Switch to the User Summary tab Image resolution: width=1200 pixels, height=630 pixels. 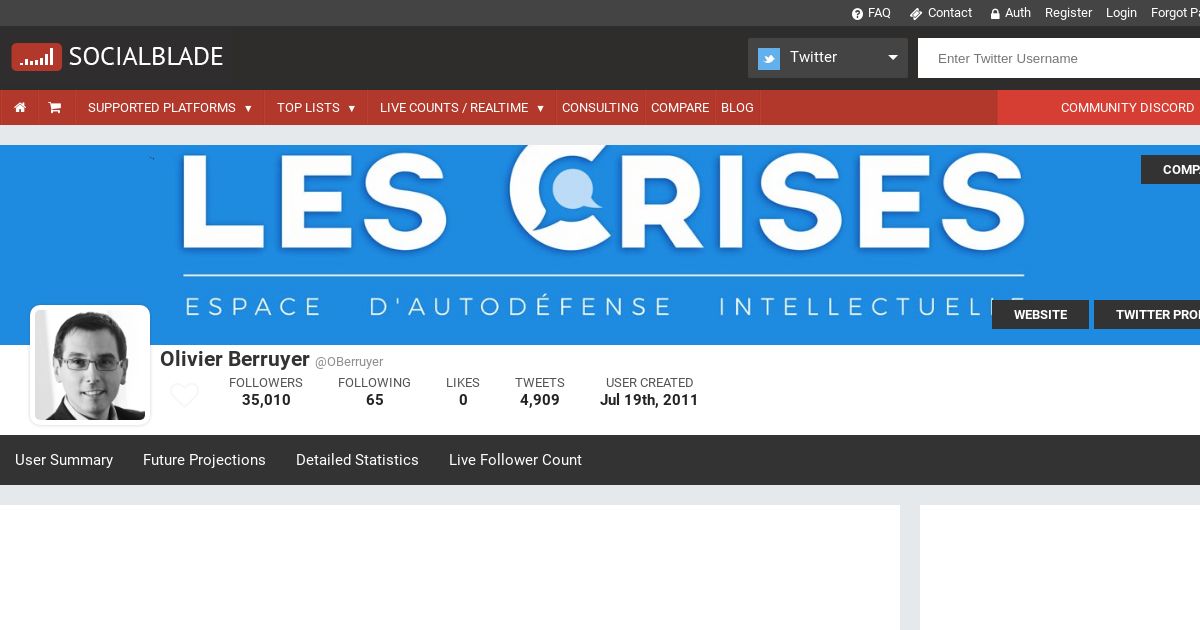coord(64,460)
